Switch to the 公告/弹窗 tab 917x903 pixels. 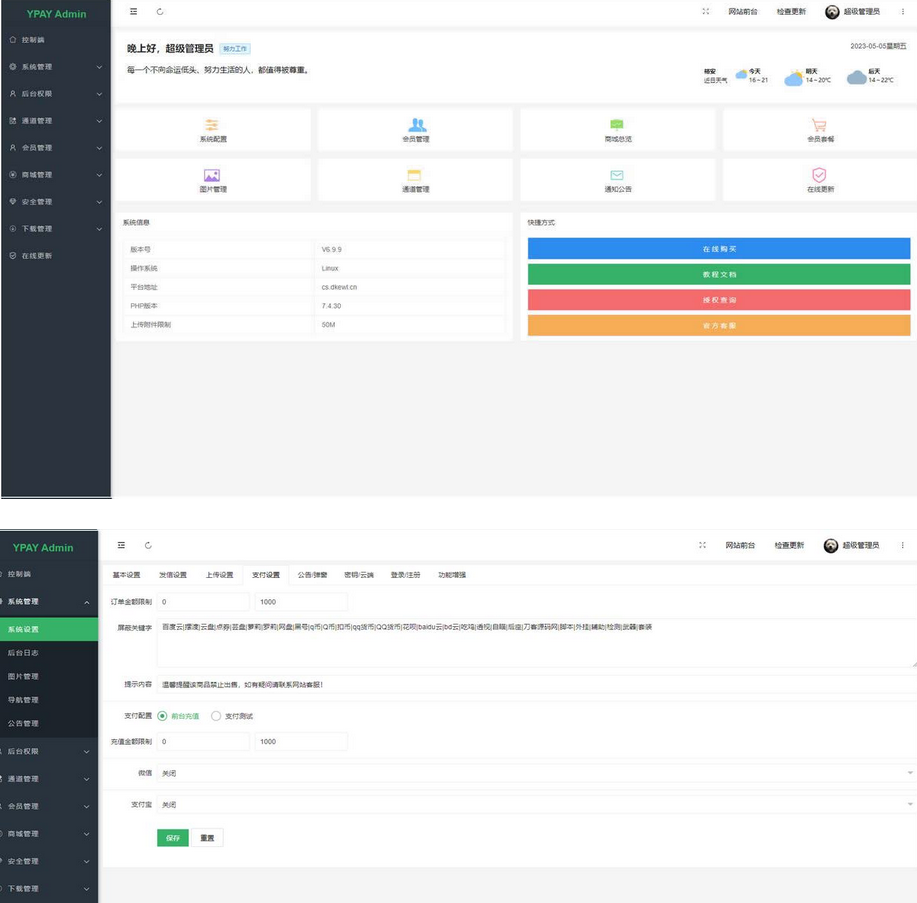coord(312,575)
